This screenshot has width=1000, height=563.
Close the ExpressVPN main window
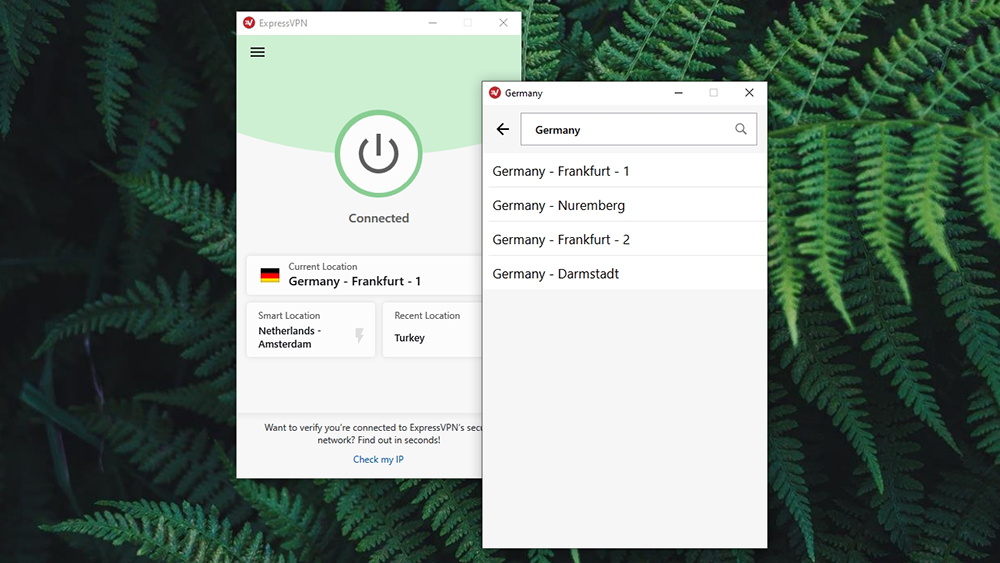503,23
